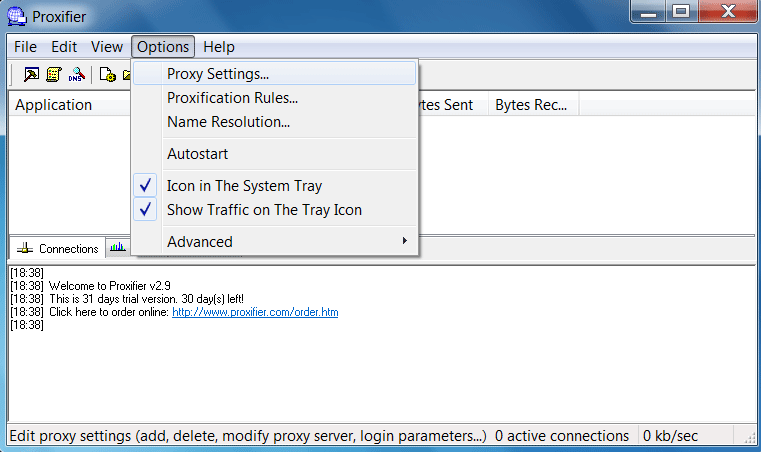
Task: Close the open Options menu
Action: [163, 47]
